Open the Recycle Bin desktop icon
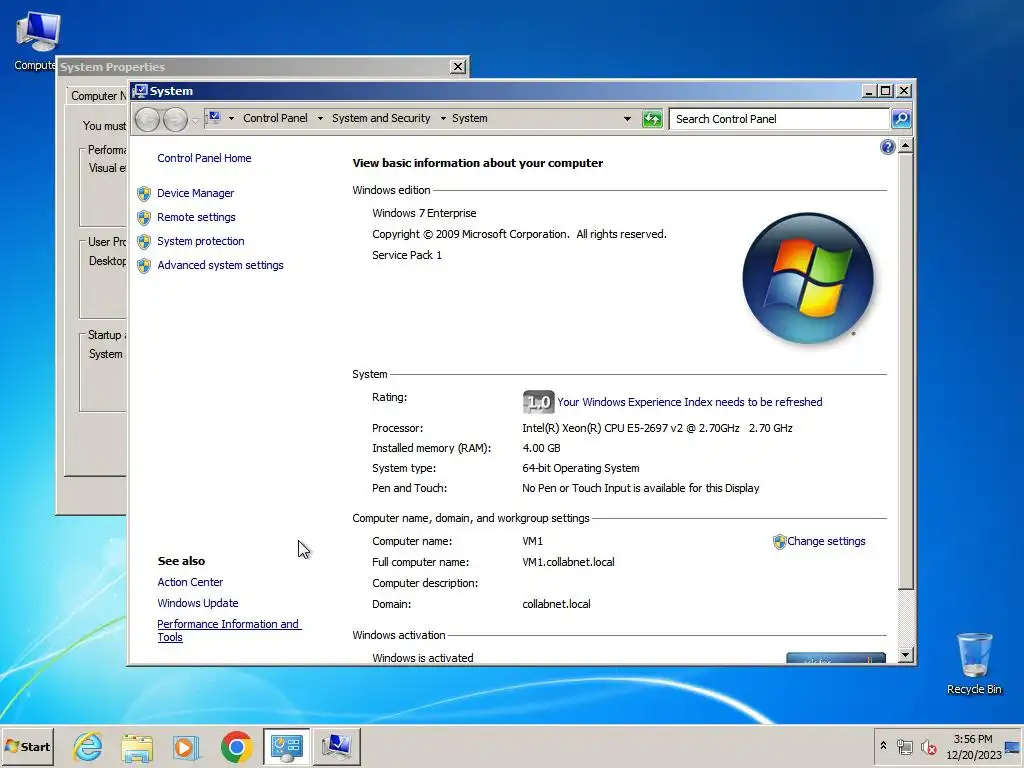Viewport: 1024px width, 768px height. [x=974, y=663]
